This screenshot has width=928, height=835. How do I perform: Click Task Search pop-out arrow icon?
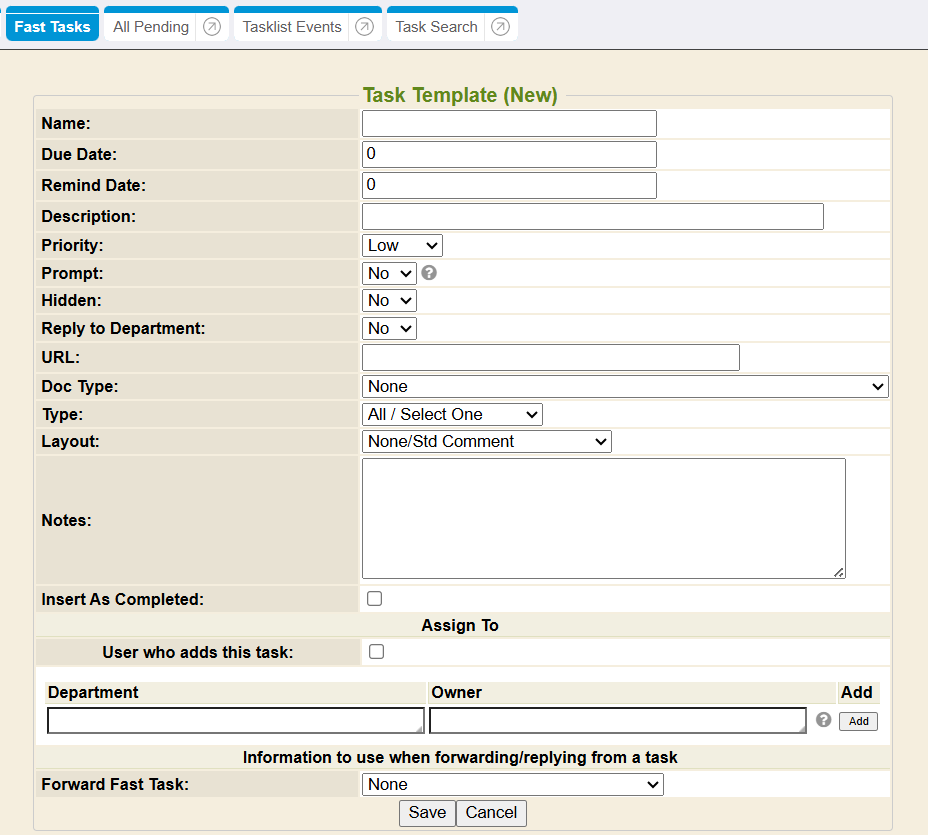[x=500, y=27]
